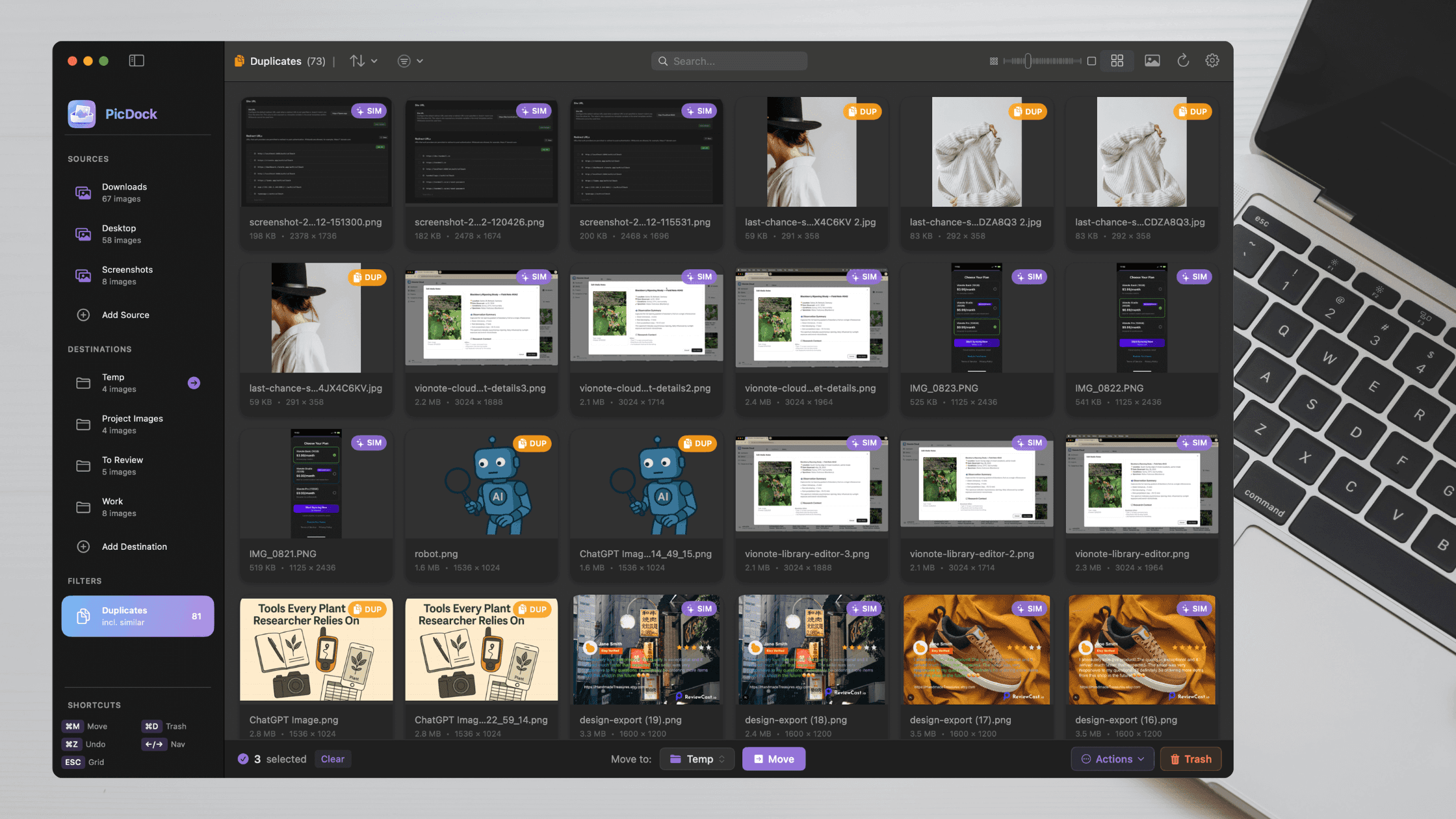Click the Search field

point(728,60)
